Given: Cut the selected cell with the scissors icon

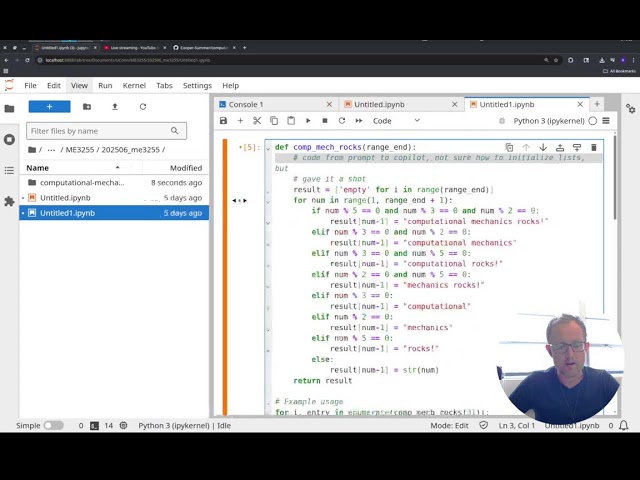Looking at the screenshot, I should [257, 121].
